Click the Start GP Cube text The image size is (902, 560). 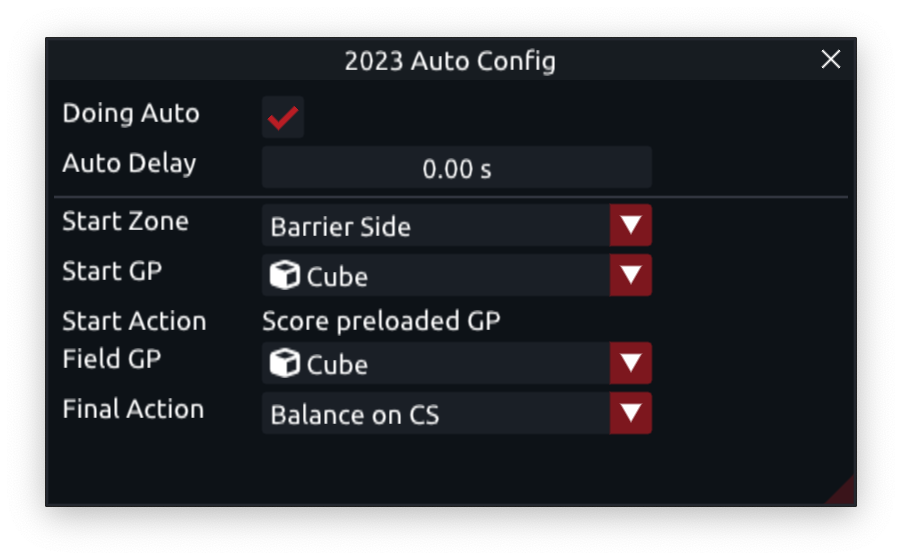[x=337, y=277]
